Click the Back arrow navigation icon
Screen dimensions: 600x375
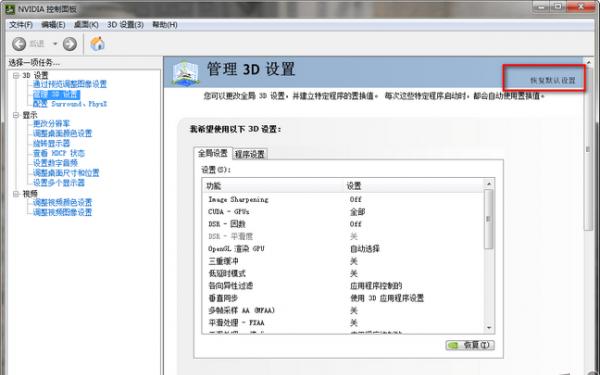click(19, 44)
